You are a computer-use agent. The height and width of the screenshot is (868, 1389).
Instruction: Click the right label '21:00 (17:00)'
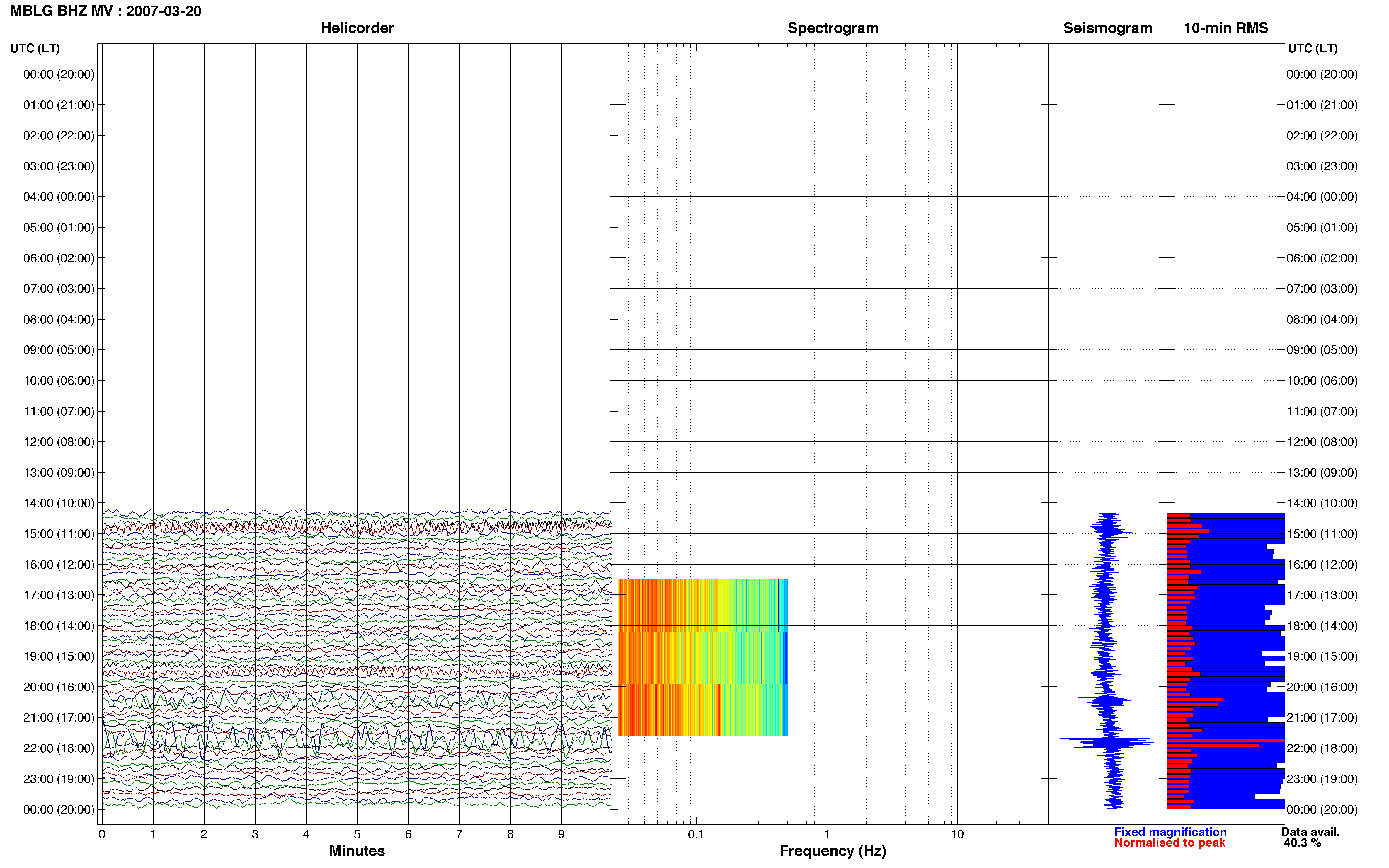coord(1322,717)
